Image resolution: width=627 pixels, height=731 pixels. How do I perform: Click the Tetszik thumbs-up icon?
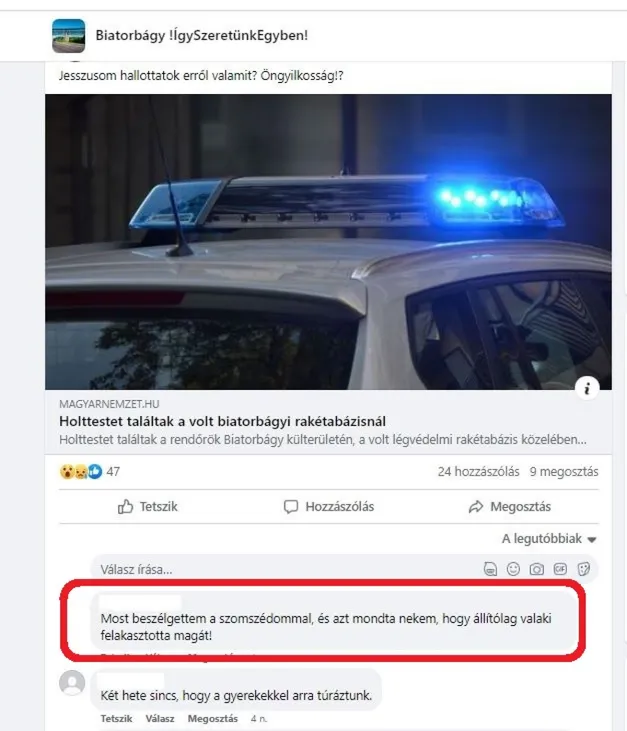pos(125,506)
